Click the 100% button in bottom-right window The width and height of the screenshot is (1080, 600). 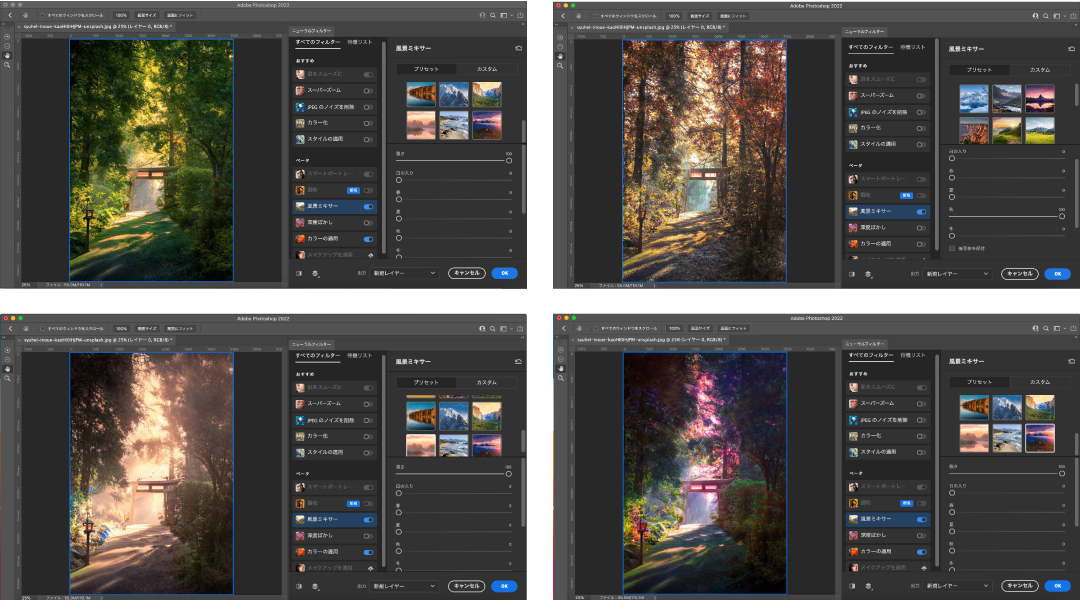(674, 329)
